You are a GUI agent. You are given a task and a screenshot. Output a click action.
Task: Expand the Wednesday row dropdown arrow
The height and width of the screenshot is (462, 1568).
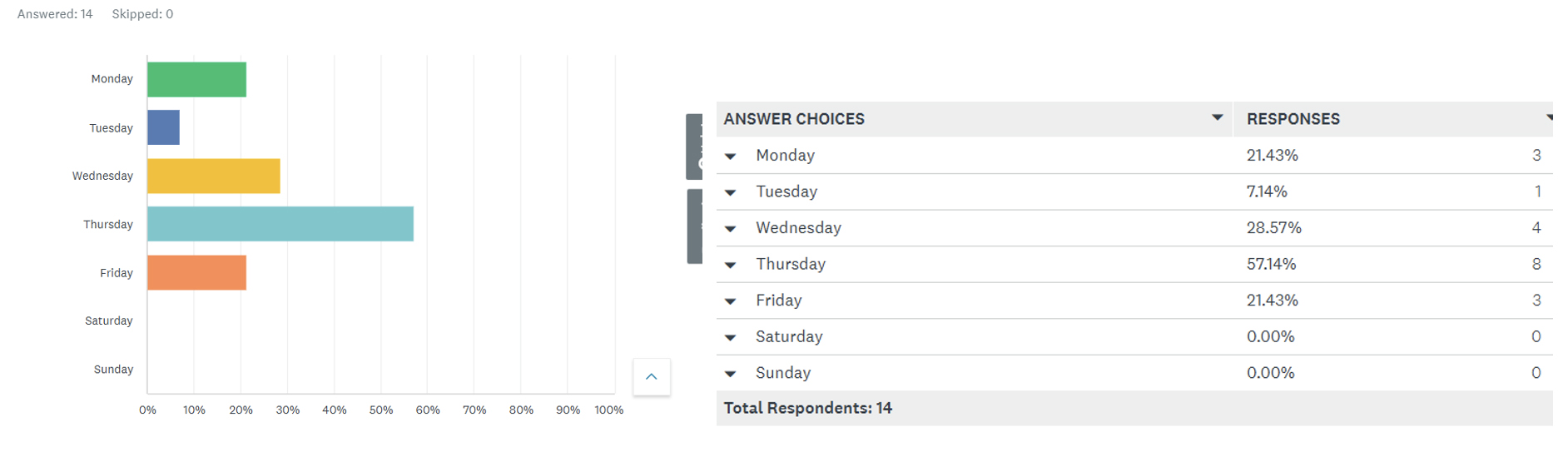(x=731, y=229)
